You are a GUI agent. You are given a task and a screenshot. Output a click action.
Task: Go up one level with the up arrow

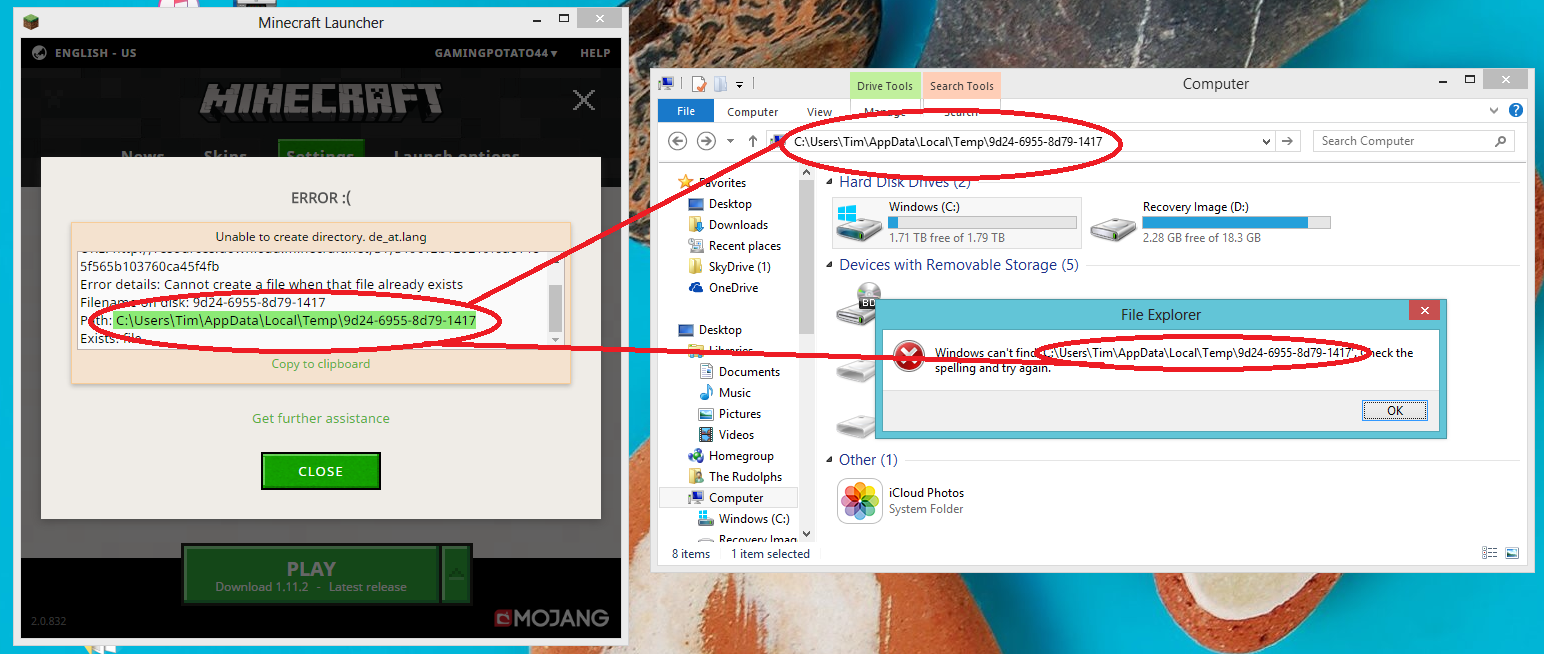tap(753, 141)
